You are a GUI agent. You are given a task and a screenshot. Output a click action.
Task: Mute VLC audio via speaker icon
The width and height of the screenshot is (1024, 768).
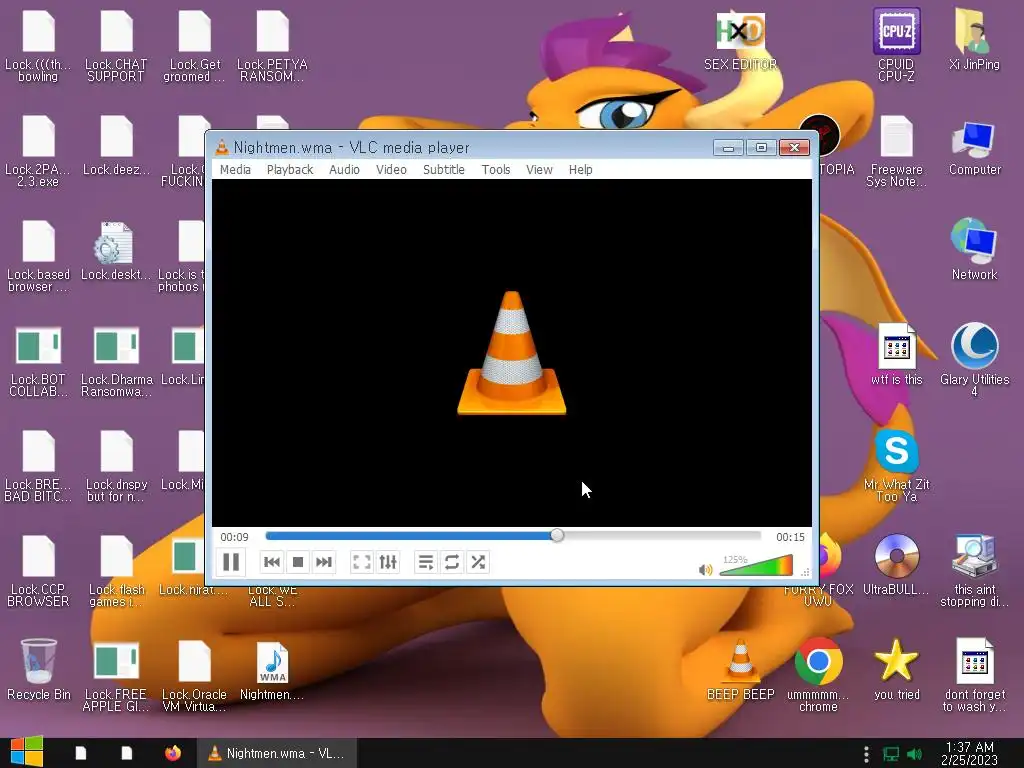coord(705,569)
